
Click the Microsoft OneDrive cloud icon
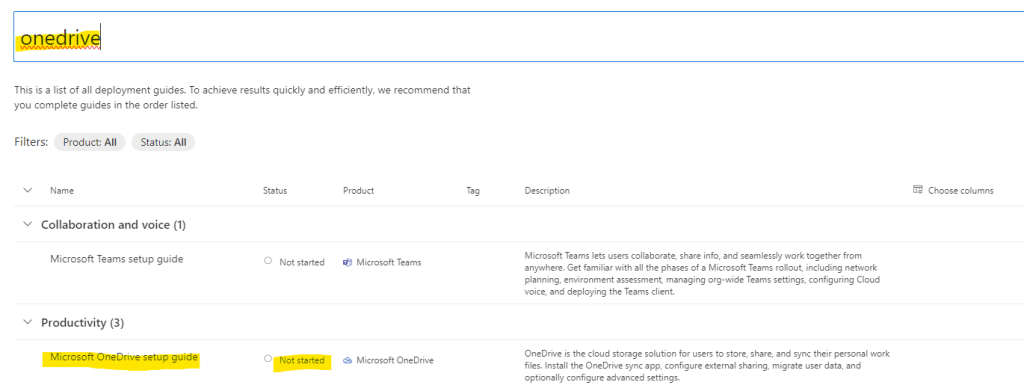pyautogui.click(x=347, y=360)
